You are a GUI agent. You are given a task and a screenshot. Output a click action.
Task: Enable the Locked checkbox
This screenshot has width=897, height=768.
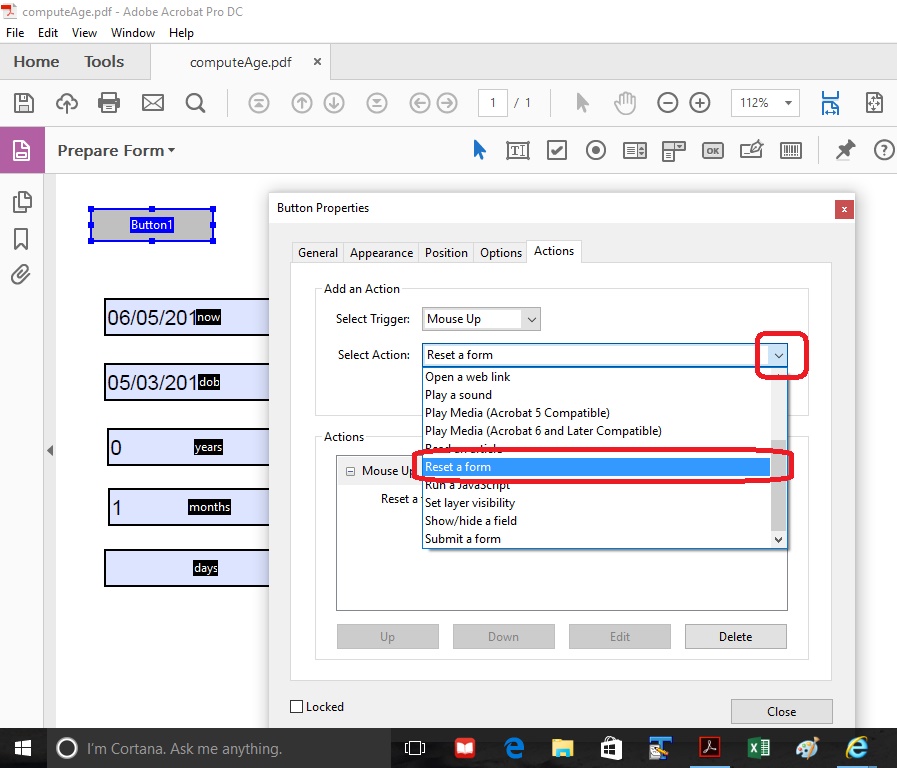(295, 706)
